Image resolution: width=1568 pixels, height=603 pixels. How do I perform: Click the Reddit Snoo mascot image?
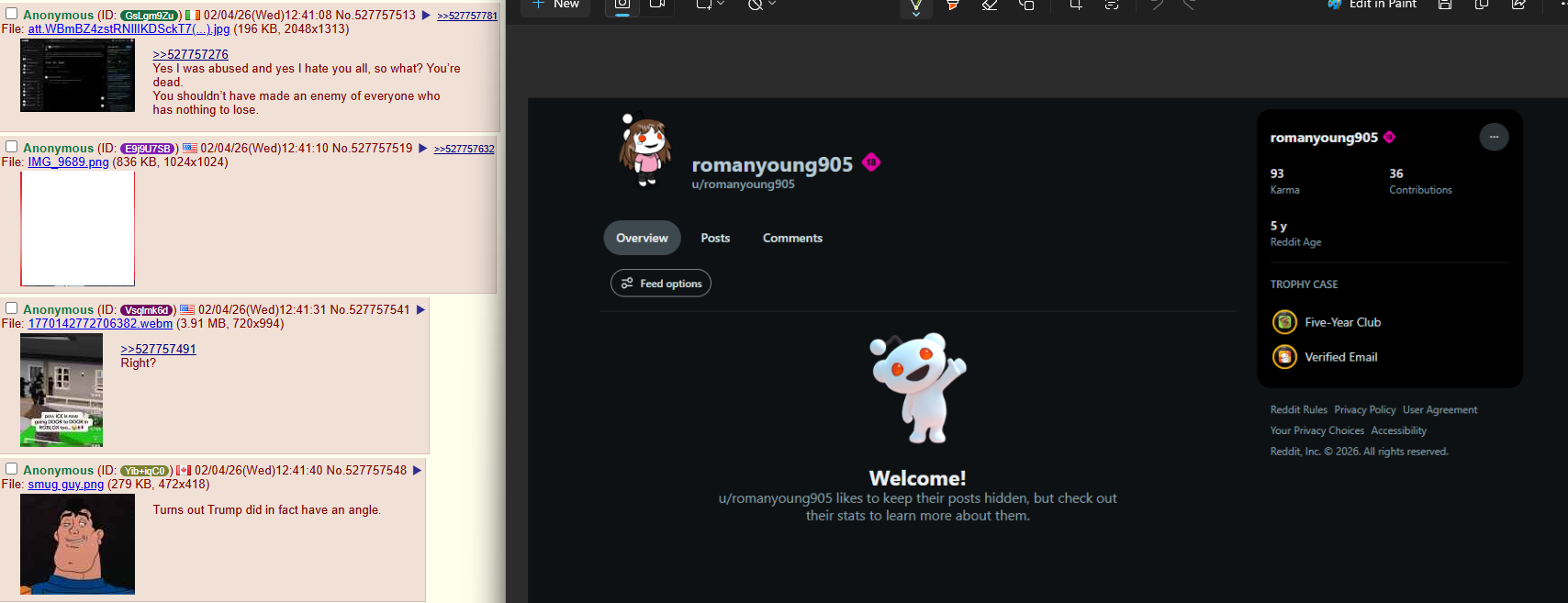(x=918, y=387)
